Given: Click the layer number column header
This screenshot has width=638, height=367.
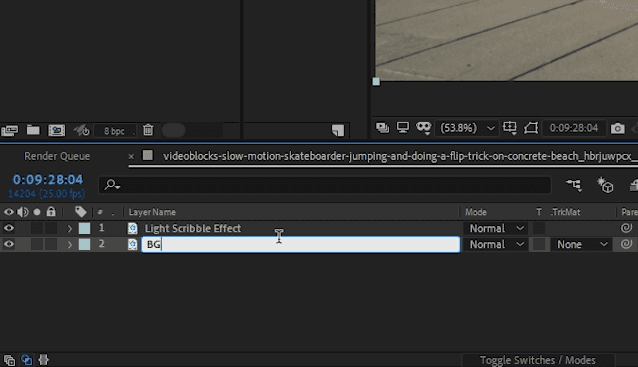Looking at the screenshot, I should (100, 212).
